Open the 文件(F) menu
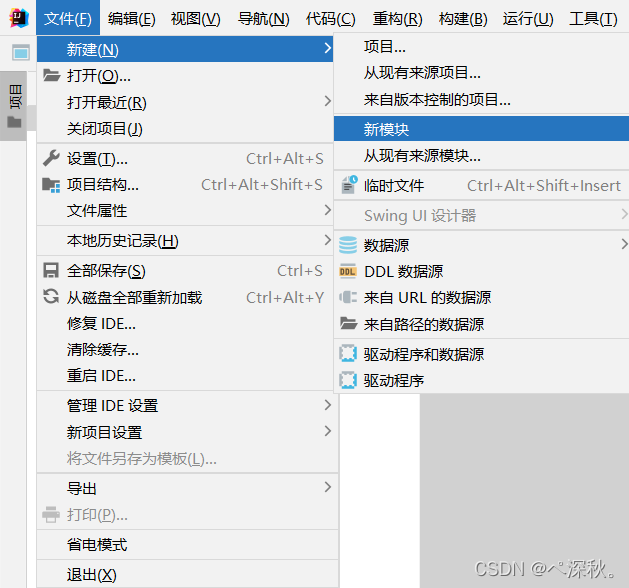The image size is (629, 588). (x=68, y=18)
